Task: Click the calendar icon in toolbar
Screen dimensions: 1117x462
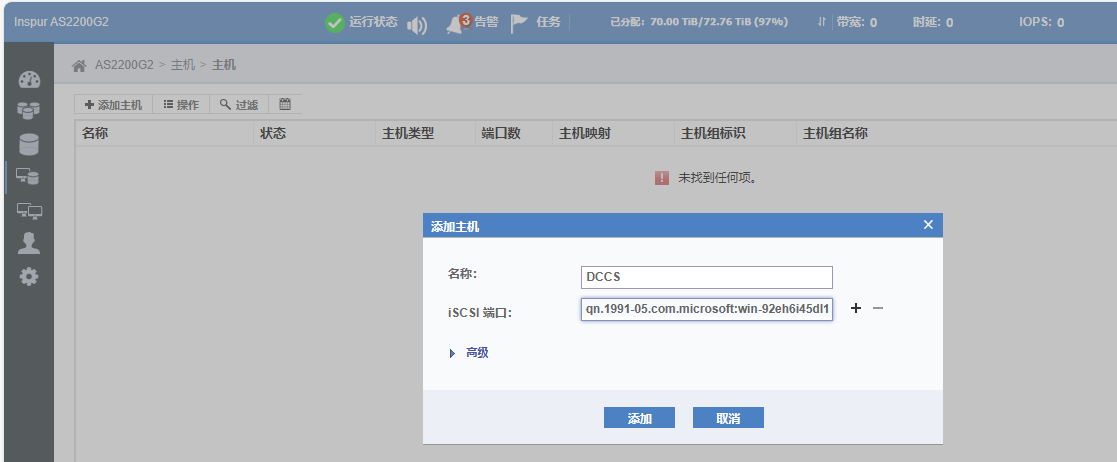Action: [285, 104]
